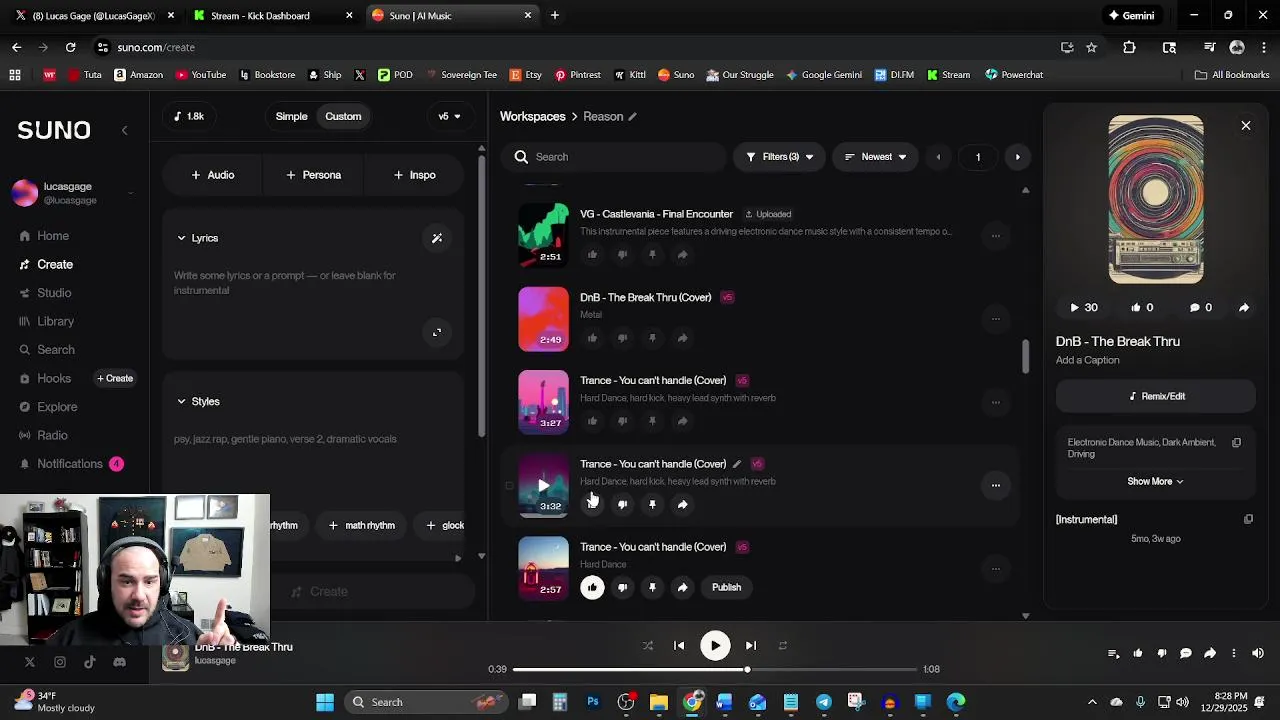Open the play queue in the player bar
Screen dimensions: 1280x720
(1113, 654)
